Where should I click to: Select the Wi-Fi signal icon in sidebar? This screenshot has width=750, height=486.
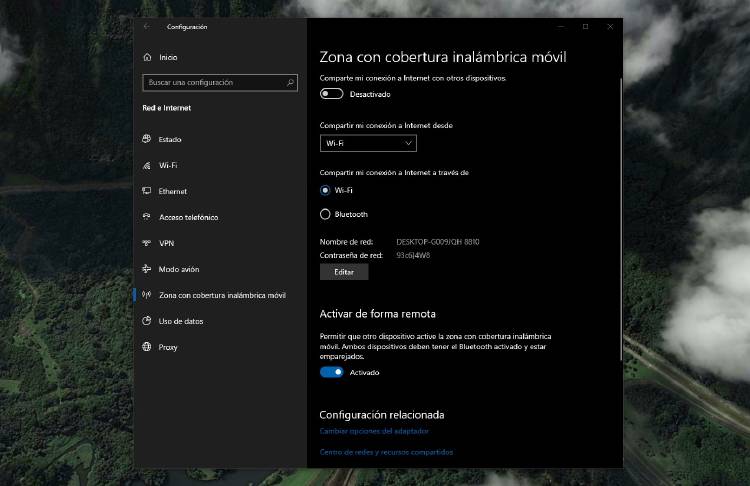[147, 165]
